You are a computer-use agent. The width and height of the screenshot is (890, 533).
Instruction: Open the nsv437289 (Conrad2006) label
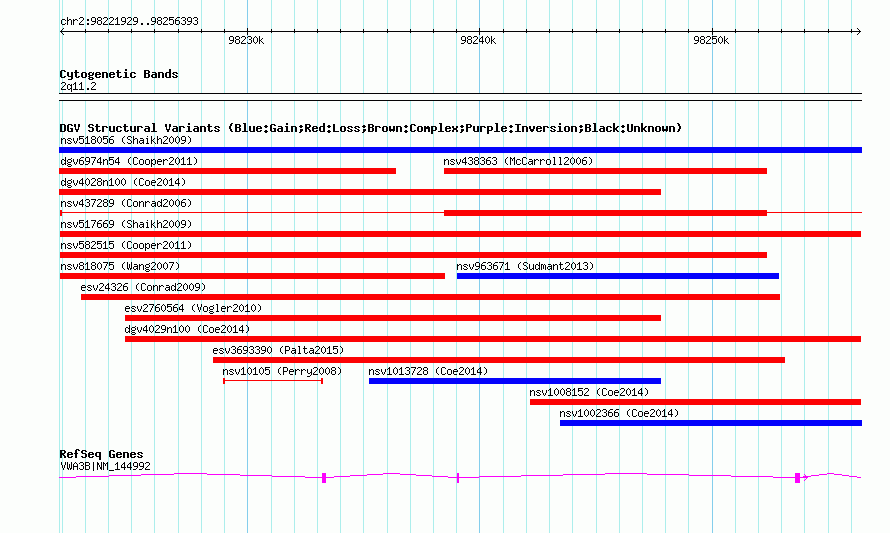point(126,203)
